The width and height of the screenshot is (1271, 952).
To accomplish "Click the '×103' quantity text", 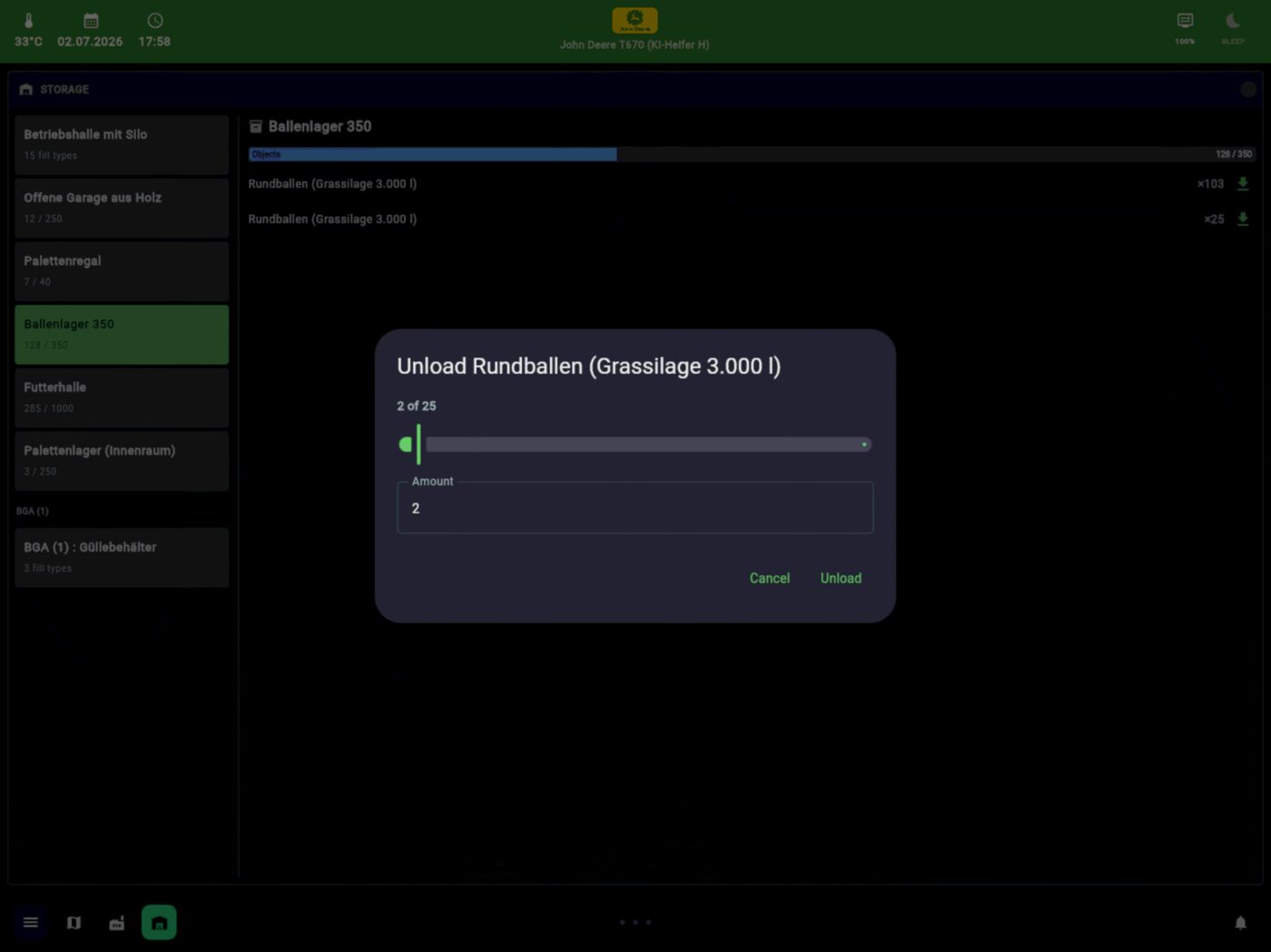I will (1210, 183).
